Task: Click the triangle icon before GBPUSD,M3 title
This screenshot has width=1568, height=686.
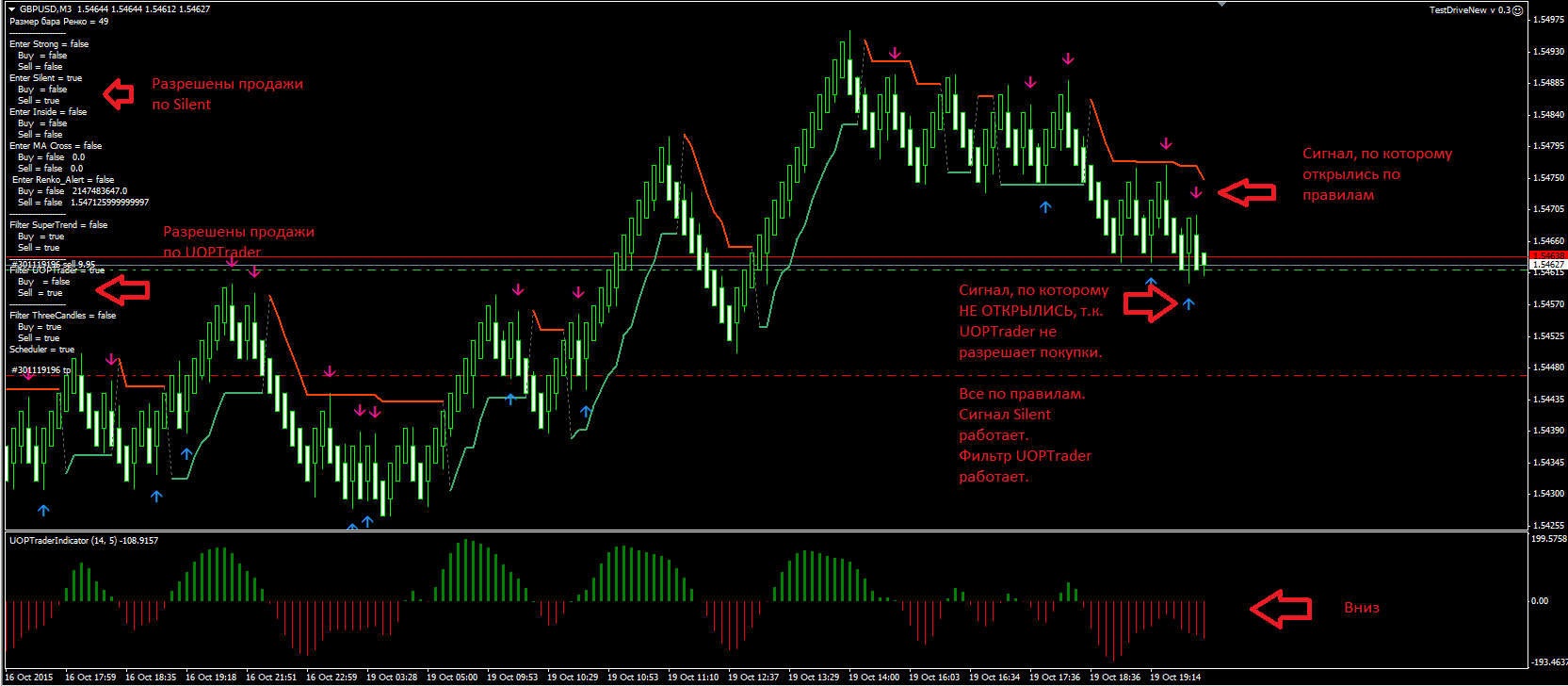Action: click(x=11, y=9)
